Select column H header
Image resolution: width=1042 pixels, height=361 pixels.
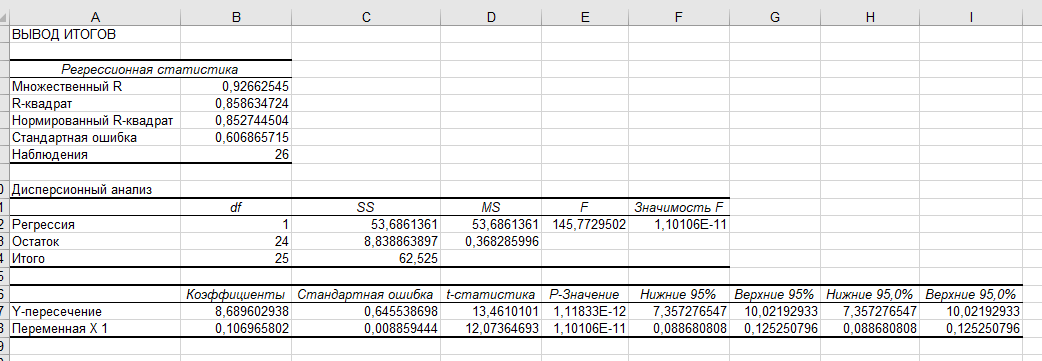[870, 18]
